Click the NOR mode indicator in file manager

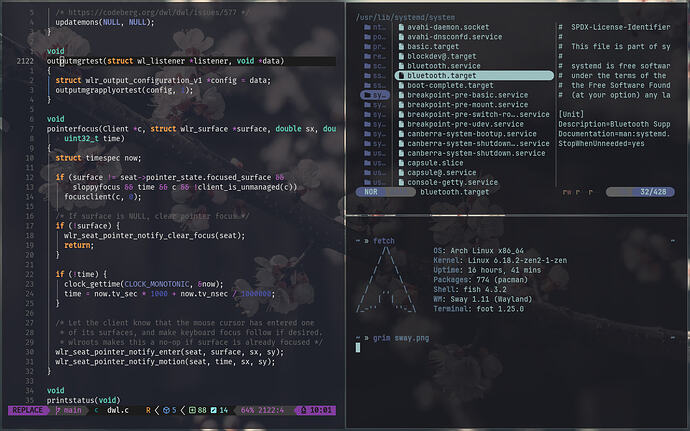372,191
